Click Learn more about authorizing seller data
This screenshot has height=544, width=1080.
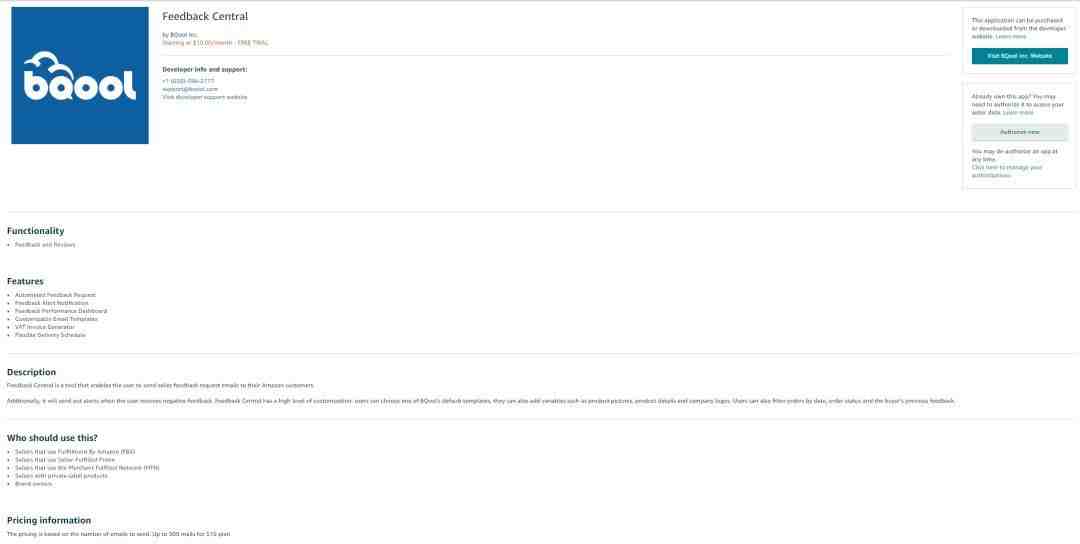pos(1018,112)
